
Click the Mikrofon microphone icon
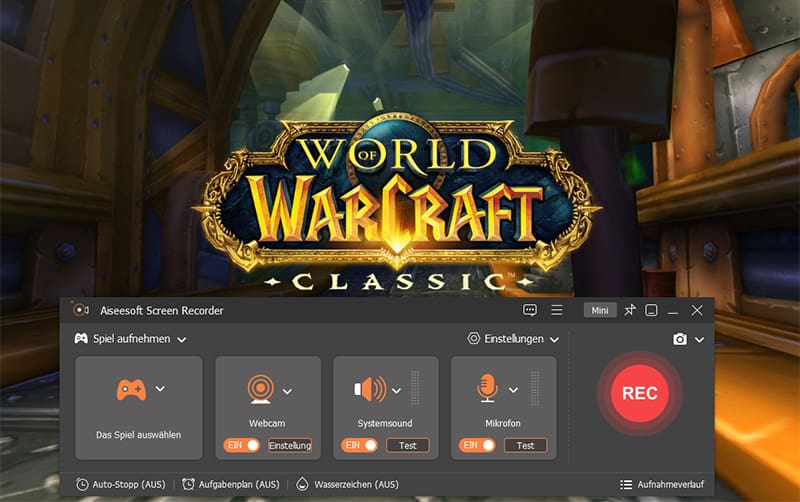[487, 388]
